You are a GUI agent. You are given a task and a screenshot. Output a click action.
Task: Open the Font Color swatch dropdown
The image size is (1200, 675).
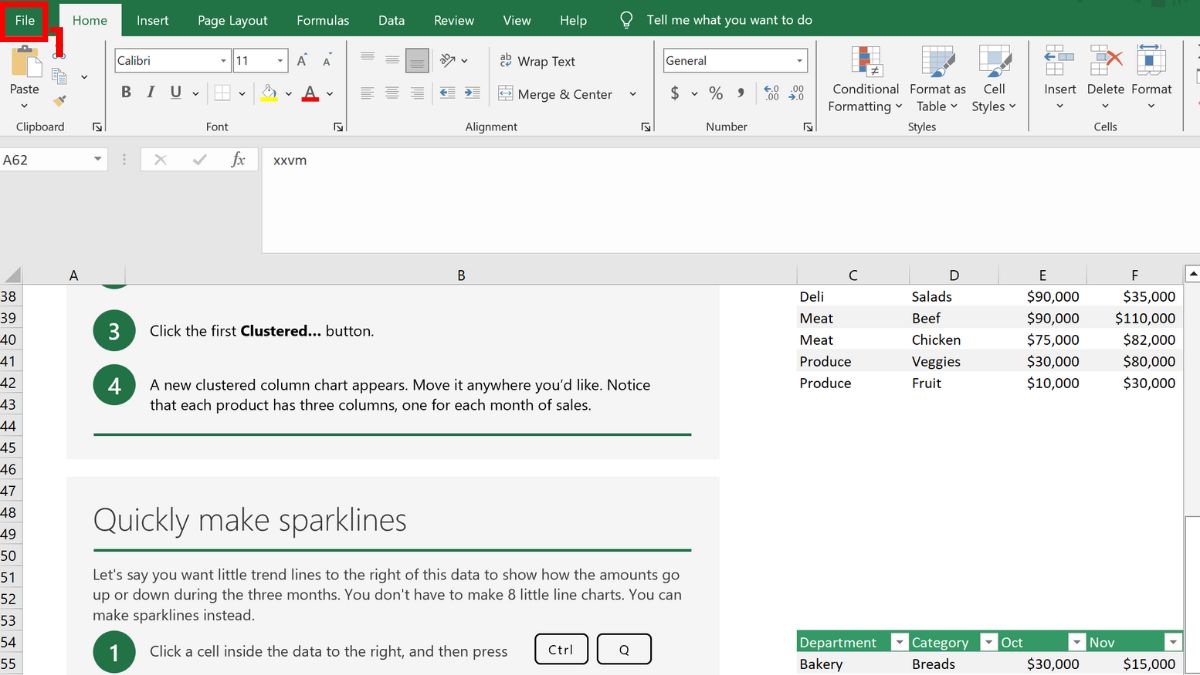click(330, 93)
